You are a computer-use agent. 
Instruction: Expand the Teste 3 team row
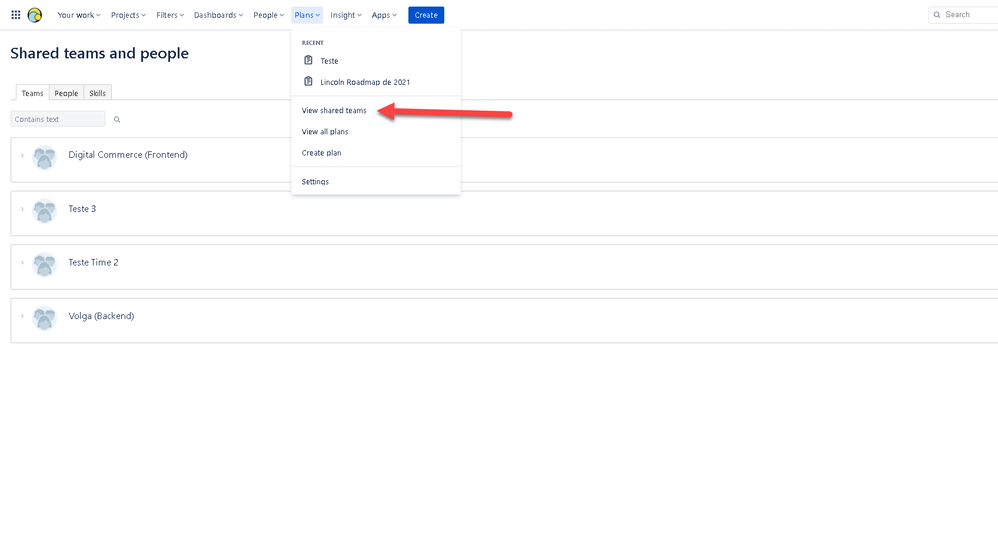pos(22,209)
